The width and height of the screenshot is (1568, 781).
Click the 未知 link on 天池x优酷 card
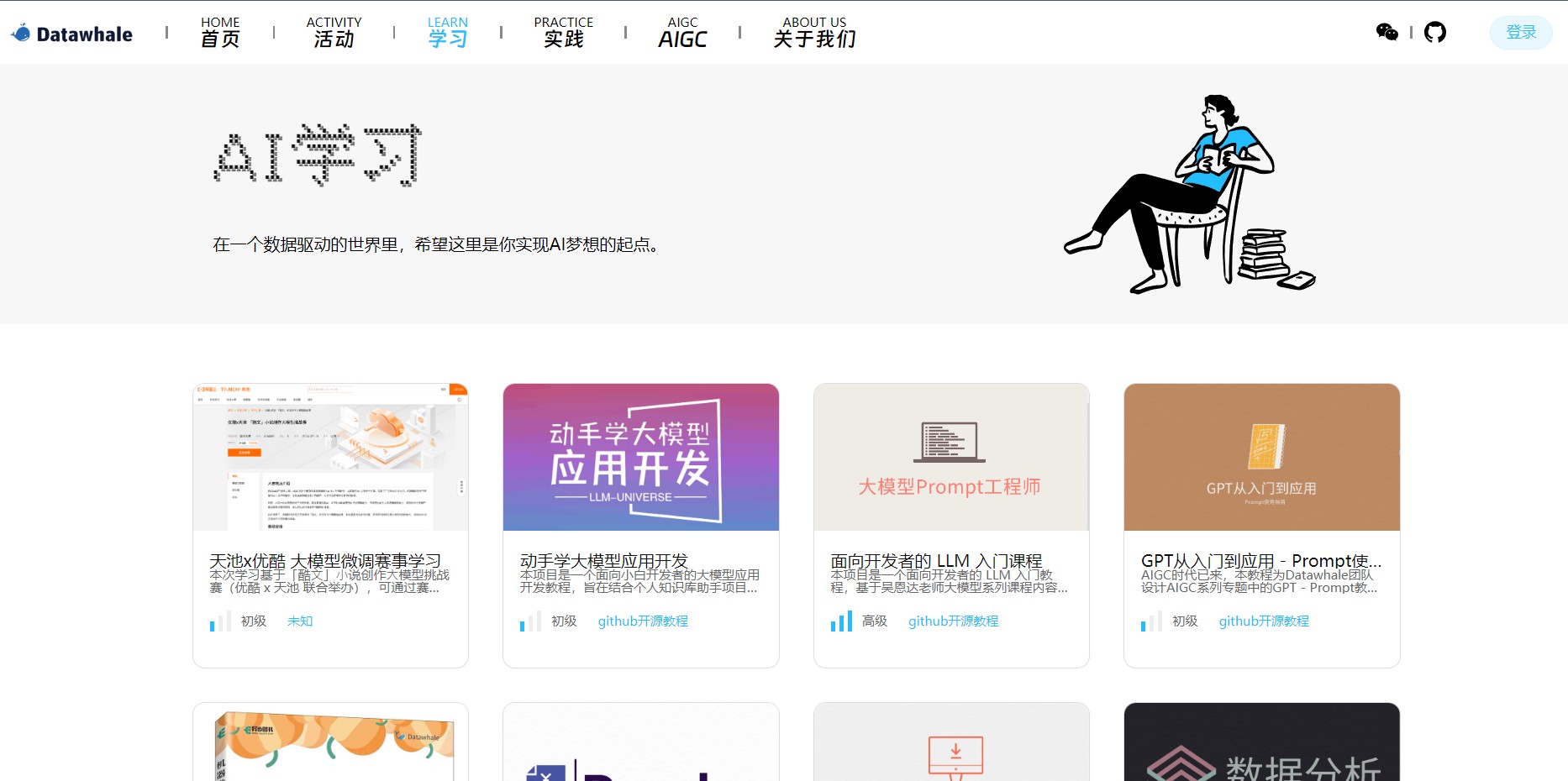click(300, 621)
